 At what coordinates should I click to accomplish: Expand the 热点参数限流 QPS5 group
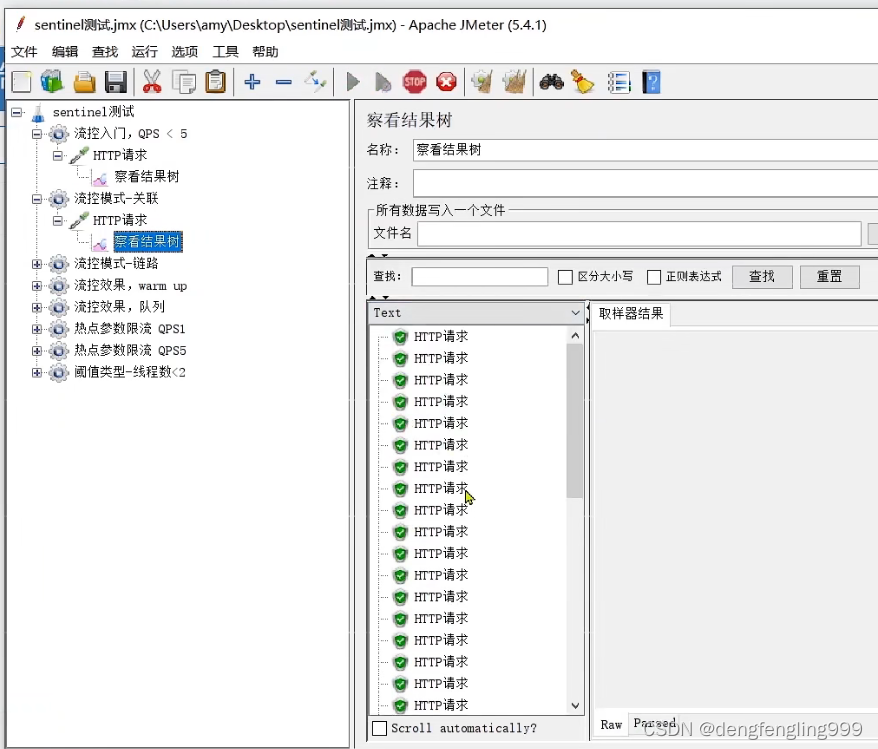tap(37, 351)
